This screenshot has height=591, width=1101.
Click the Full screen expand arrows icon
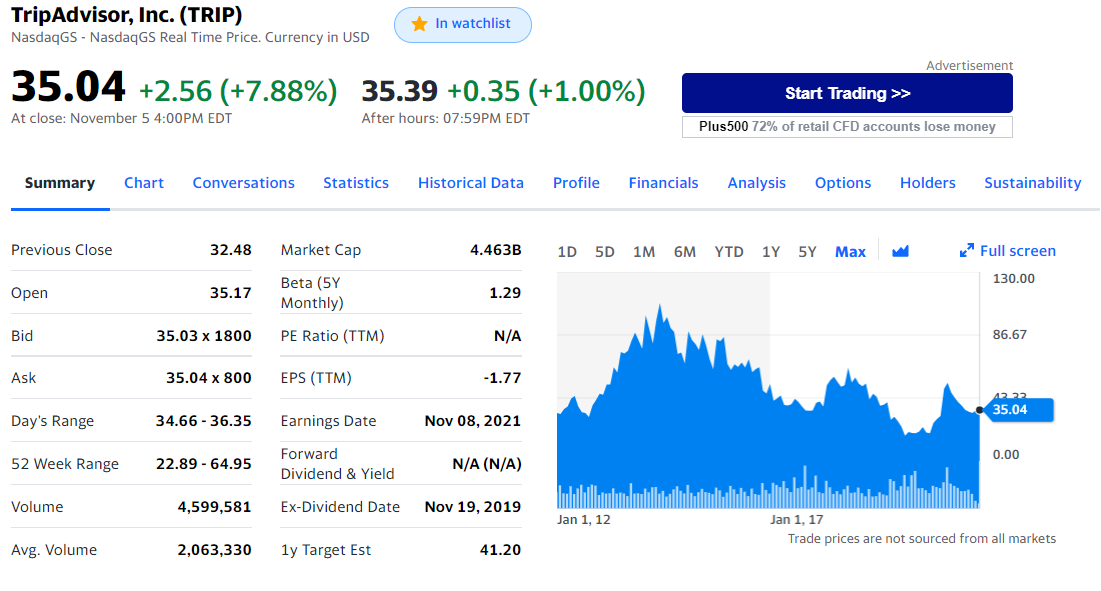pyautogui.click(x=966, y=251)
